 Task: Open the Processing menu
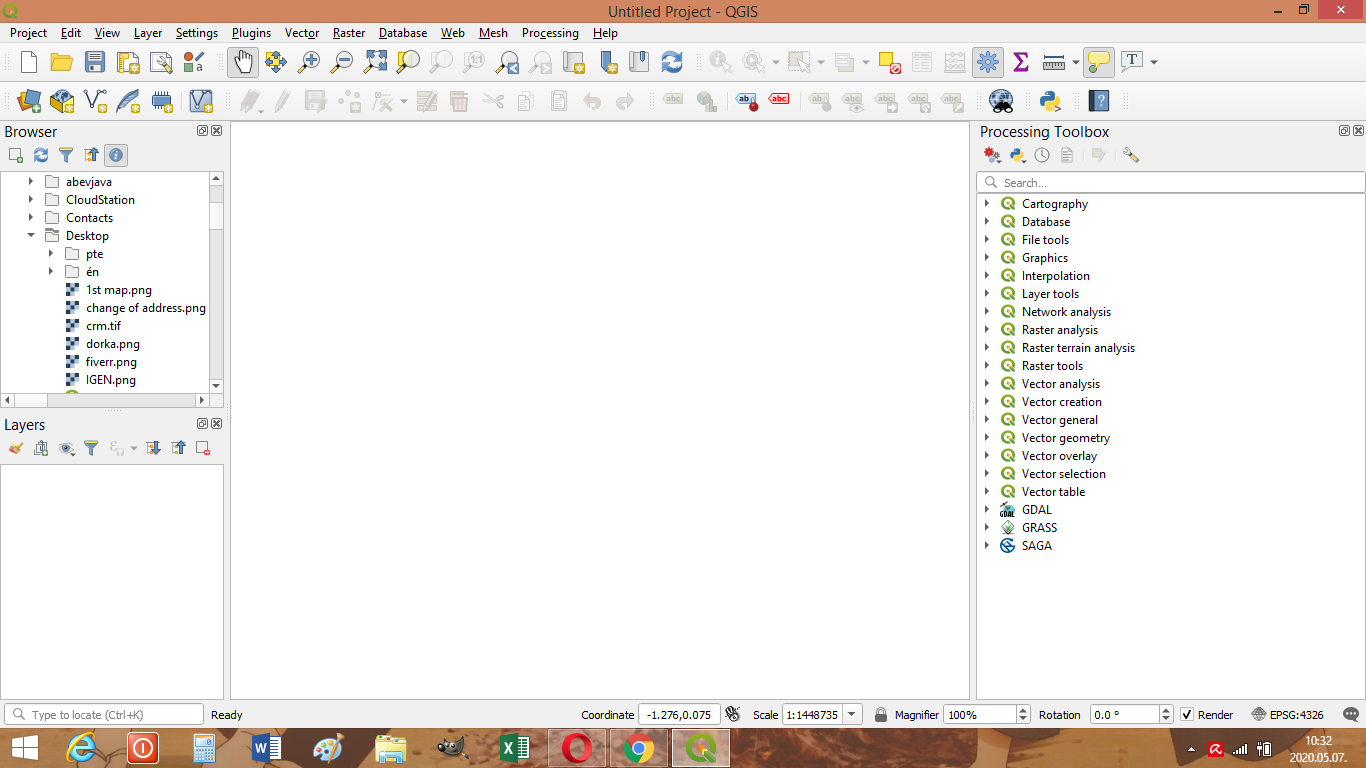[550, 33]
